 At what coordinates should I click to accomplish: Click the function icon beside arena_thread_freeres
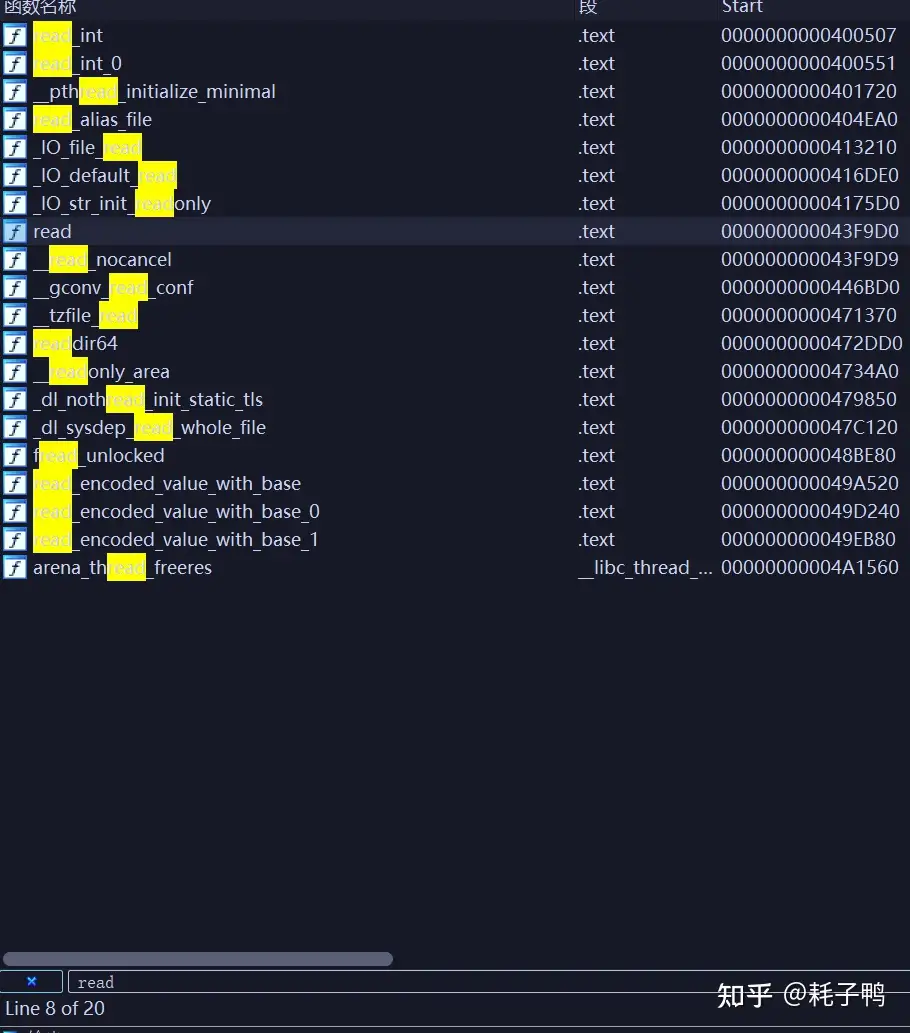point(14,568)
